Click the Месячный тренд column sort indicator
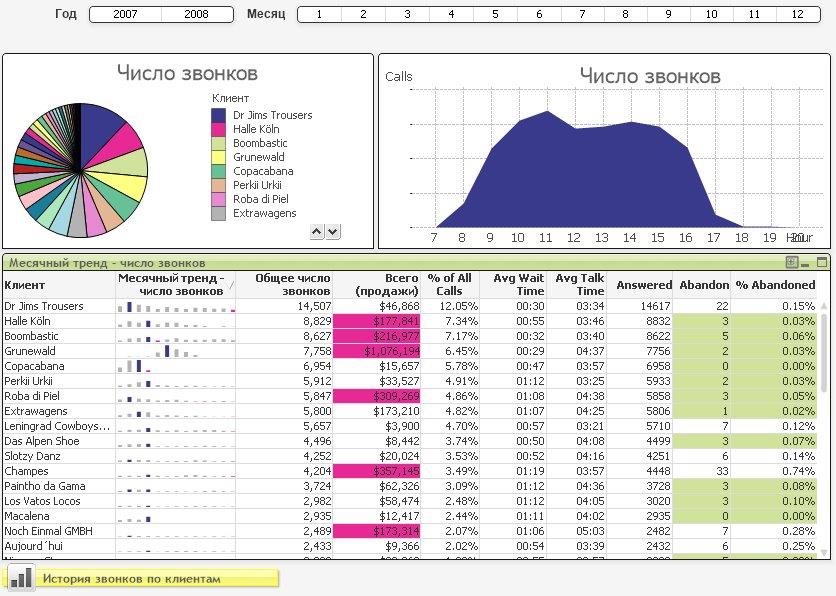The height and width of the screenshot is (596, 836). (x=231, y=286)
